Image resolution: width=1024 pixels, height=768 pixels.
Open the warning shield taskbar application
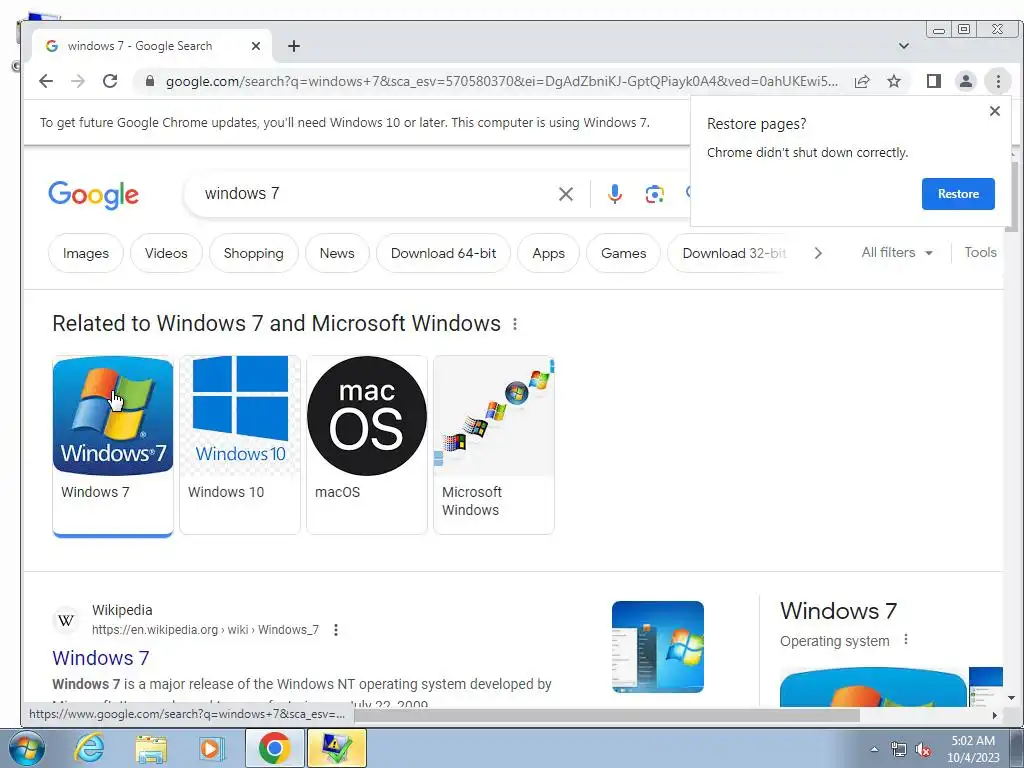337,748
